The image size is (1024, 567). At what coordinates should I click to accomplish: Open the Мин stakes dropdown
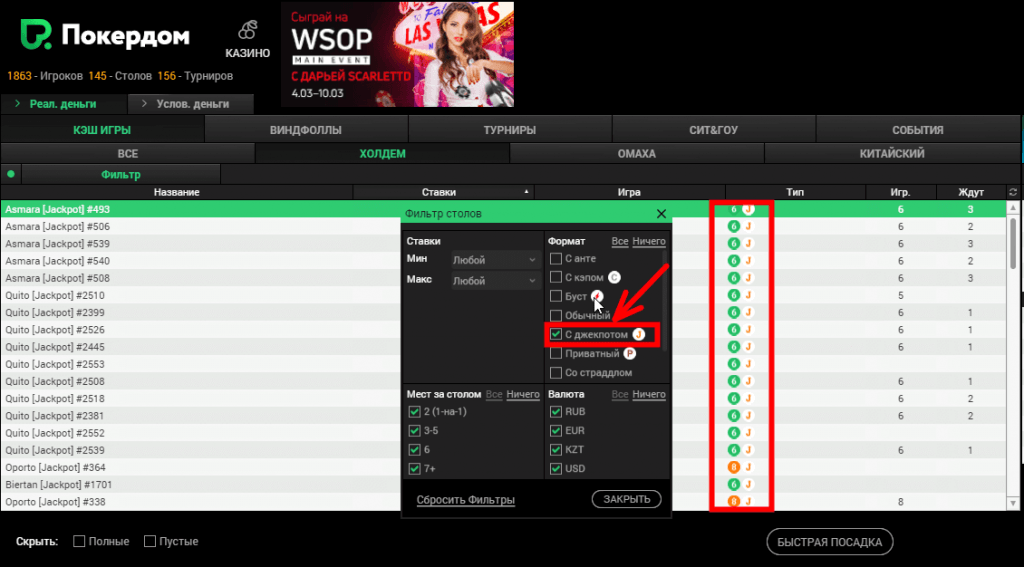coord(495,260)
